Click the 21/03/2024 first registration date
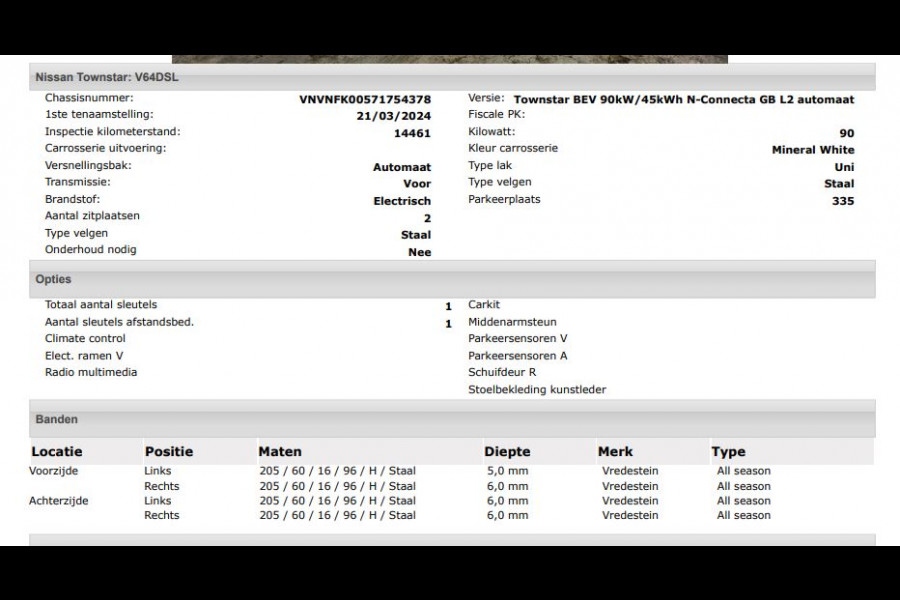Viewport: 900px width, 600px height. (x=394, y=116)
